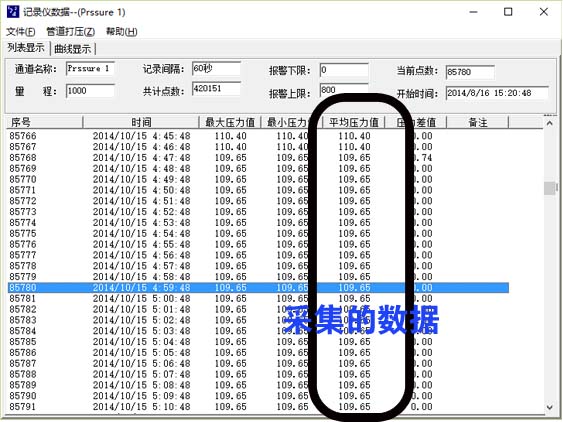Click max pressure 110.40 in row 85766
Screen dimensions: 563x422
coord(231,136)
